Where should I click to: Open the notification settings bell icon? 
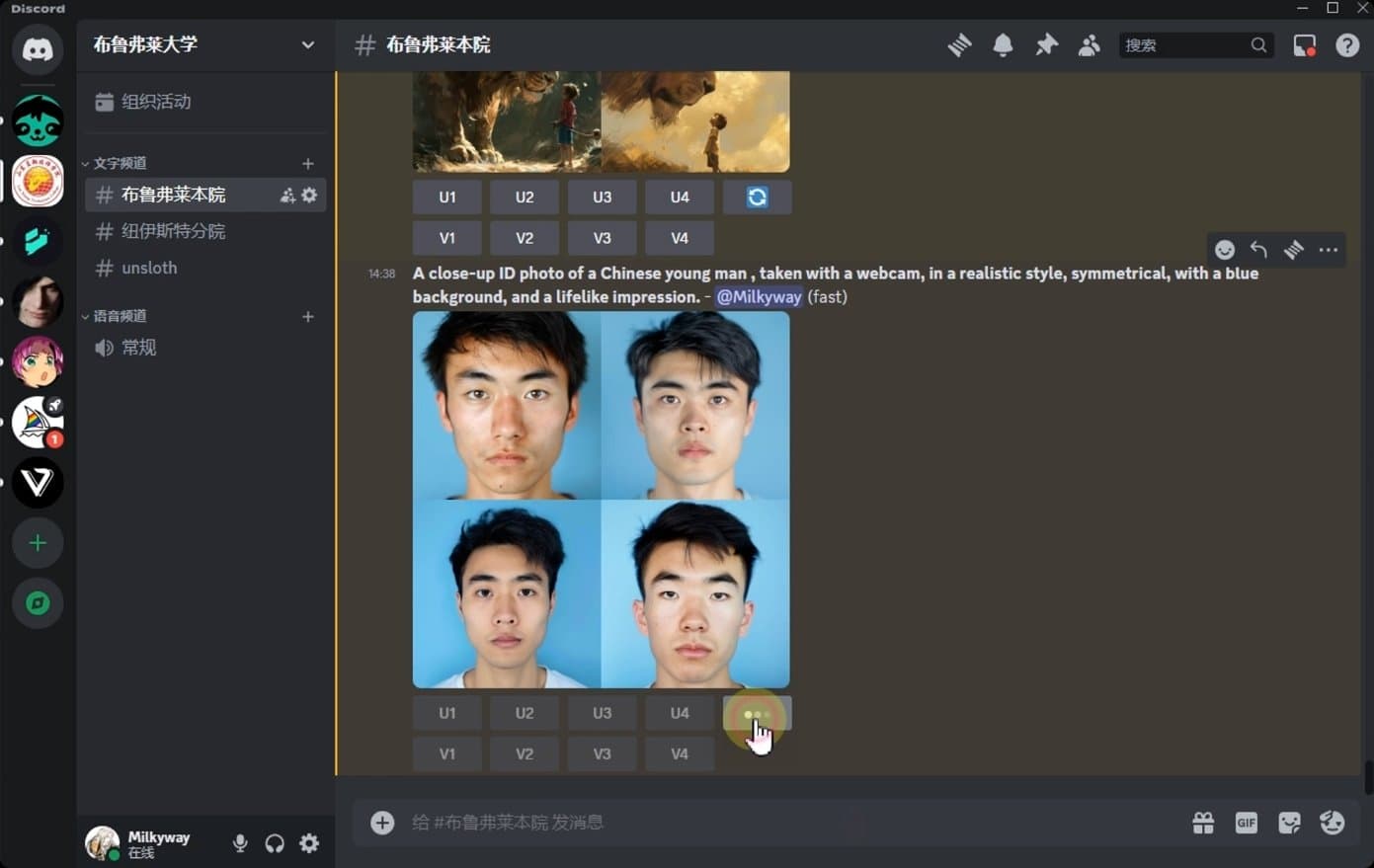click(1003, 44)
